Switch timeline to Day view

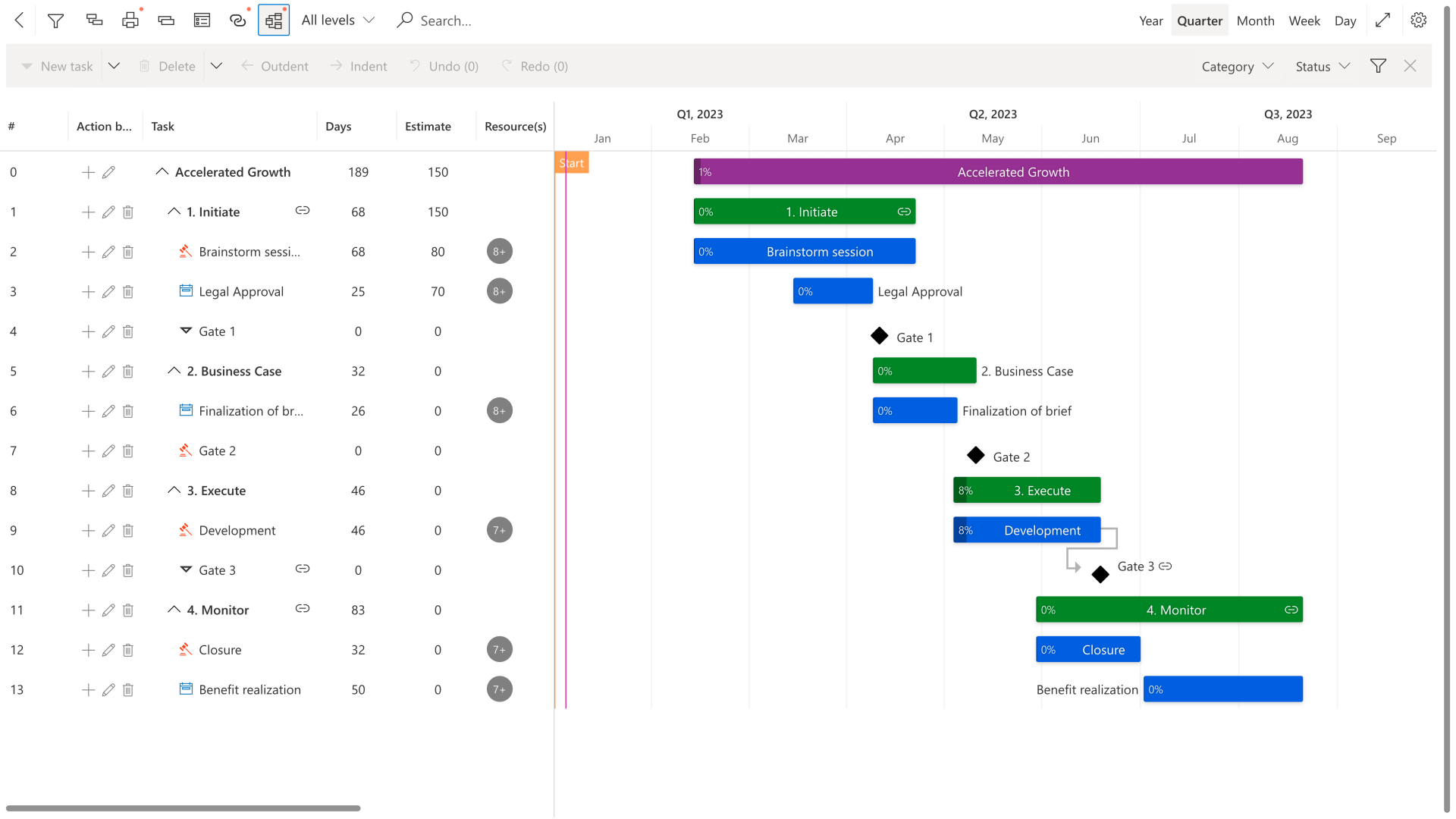click(x=1345, y=21)
